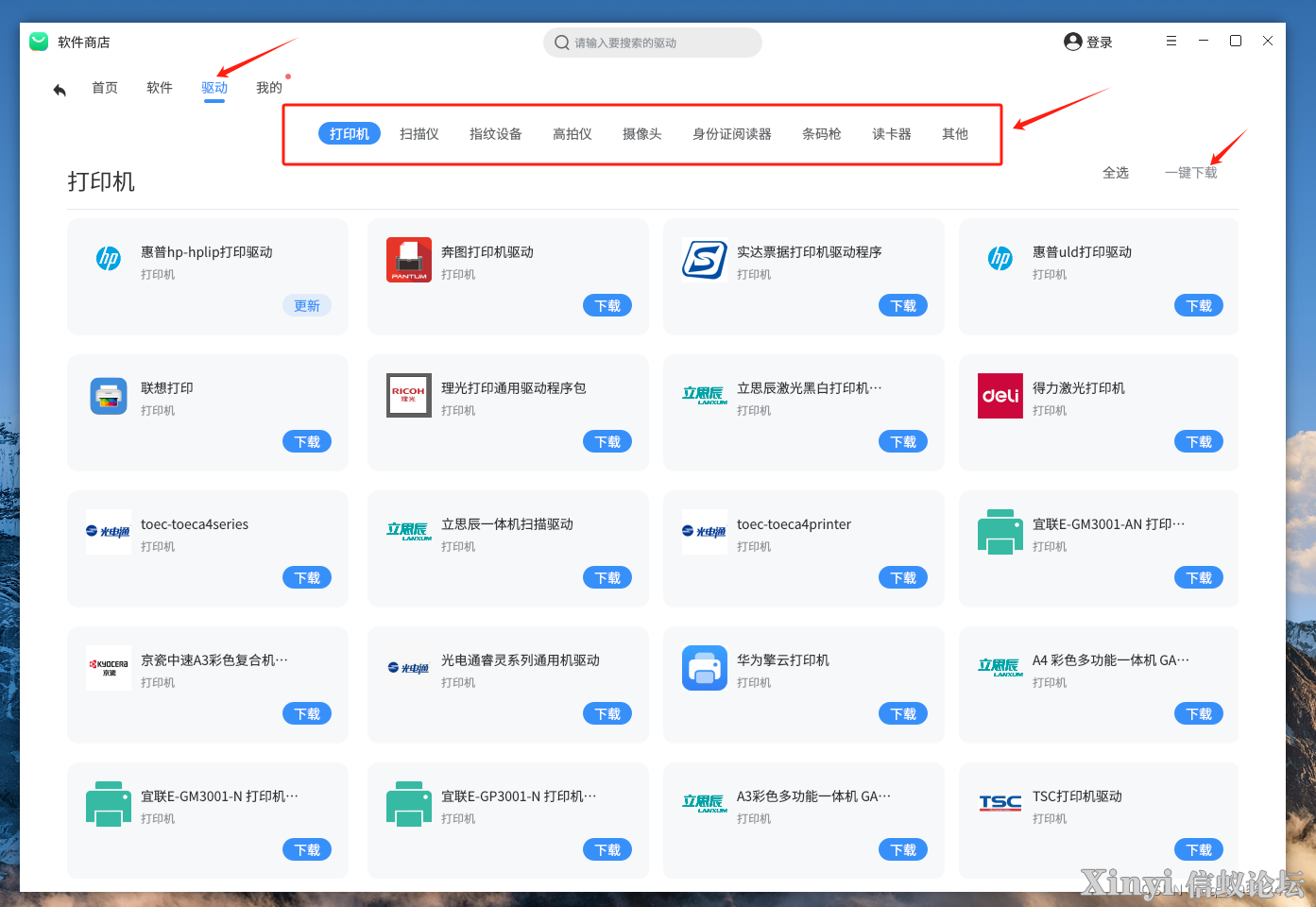Download 理光打印通用驱动程序包
This screenshot has width=1316, height=907.
click(x=607, y=442)
